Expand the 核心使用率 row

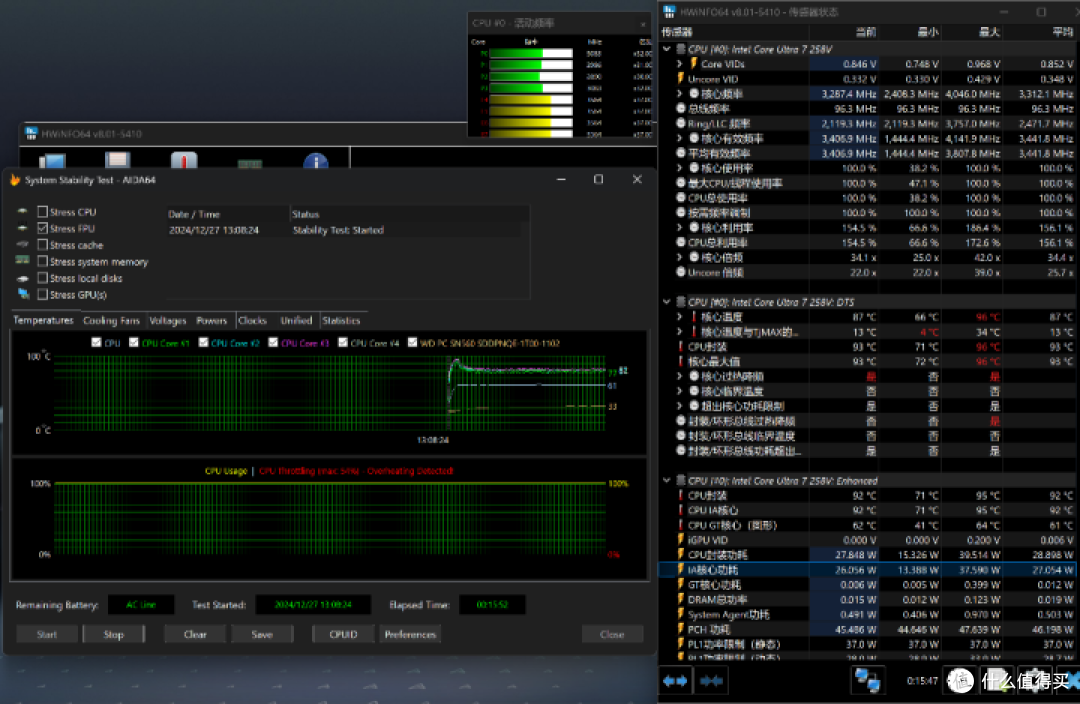[679, 168]
